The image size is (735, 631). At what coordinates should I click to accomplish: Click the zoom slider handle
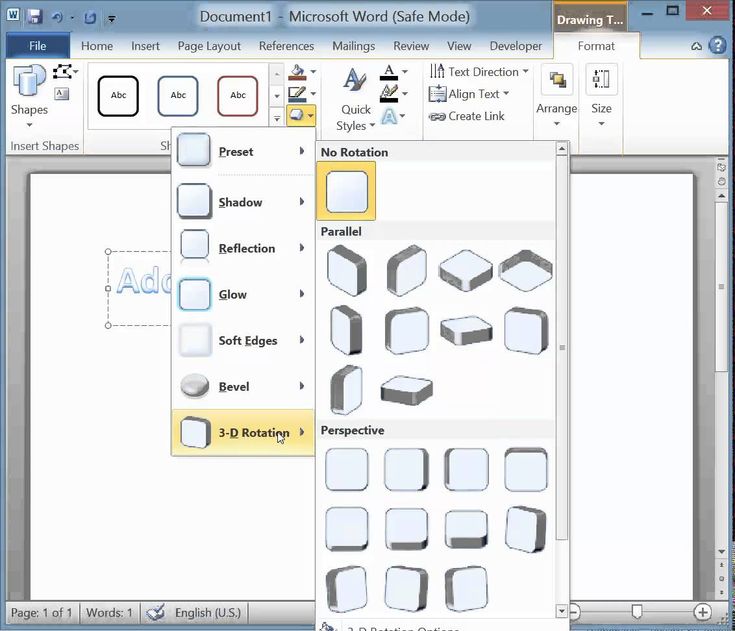637,612
